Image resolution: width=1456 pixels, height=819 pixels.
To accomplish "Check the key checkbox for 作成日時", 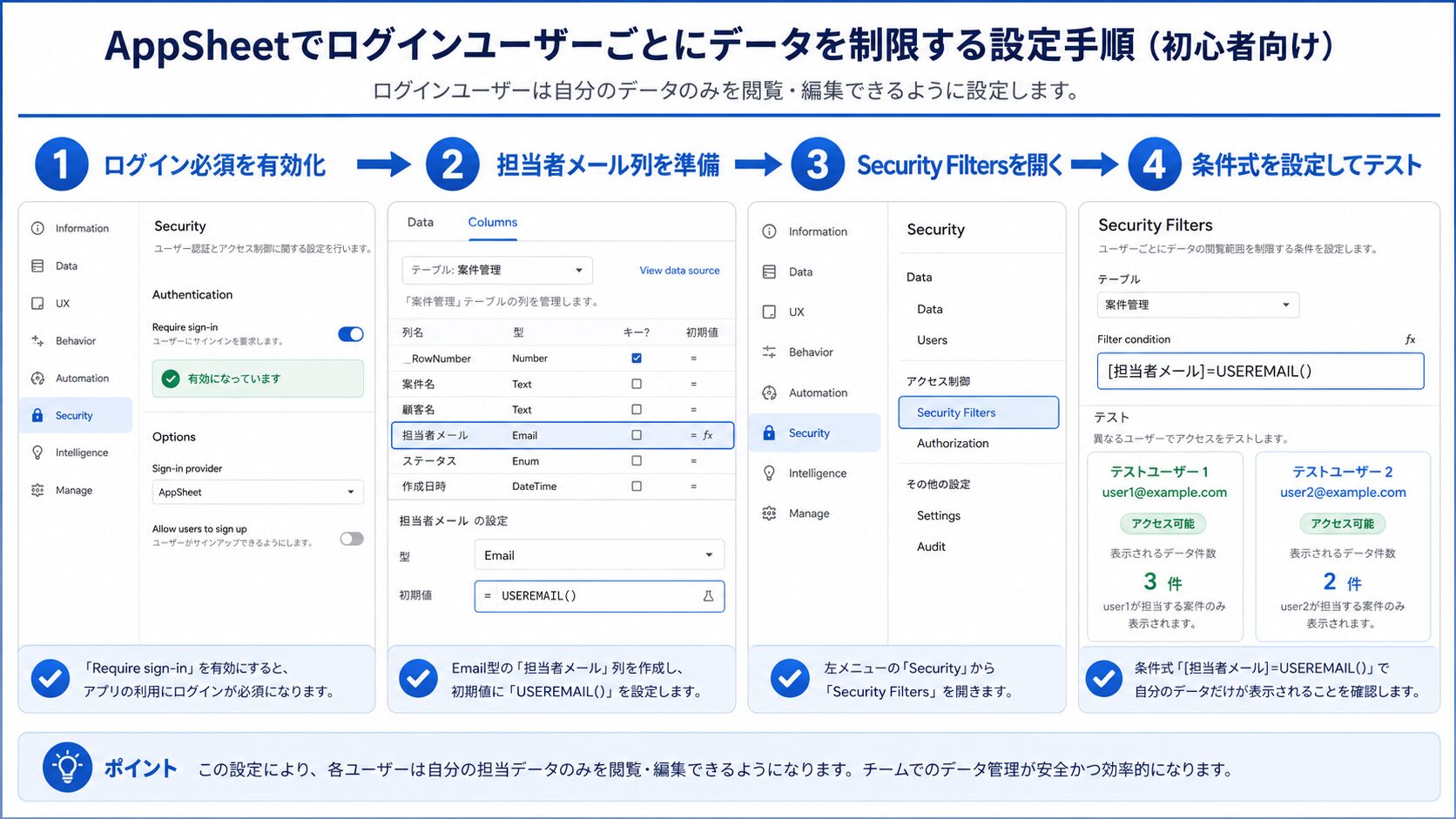I will [637, 487].
